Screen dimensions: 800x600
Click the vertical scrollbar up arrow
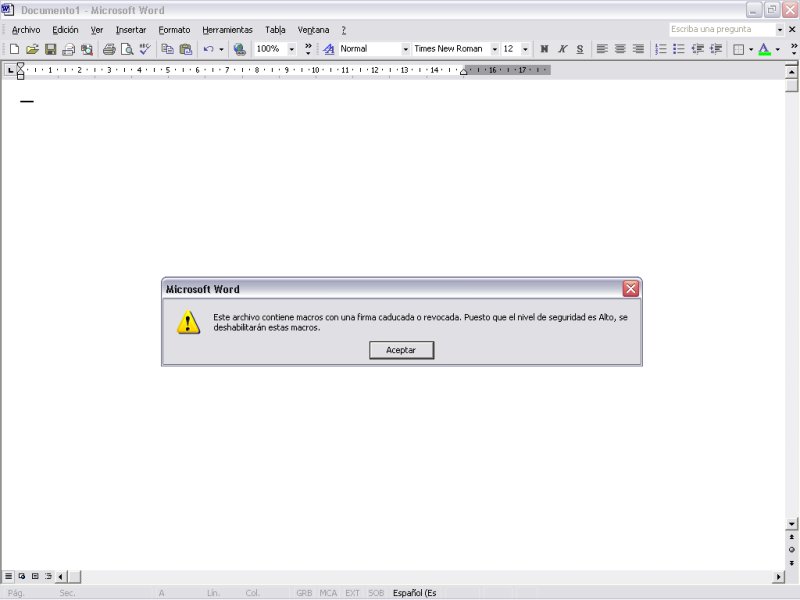click(791, 72)
